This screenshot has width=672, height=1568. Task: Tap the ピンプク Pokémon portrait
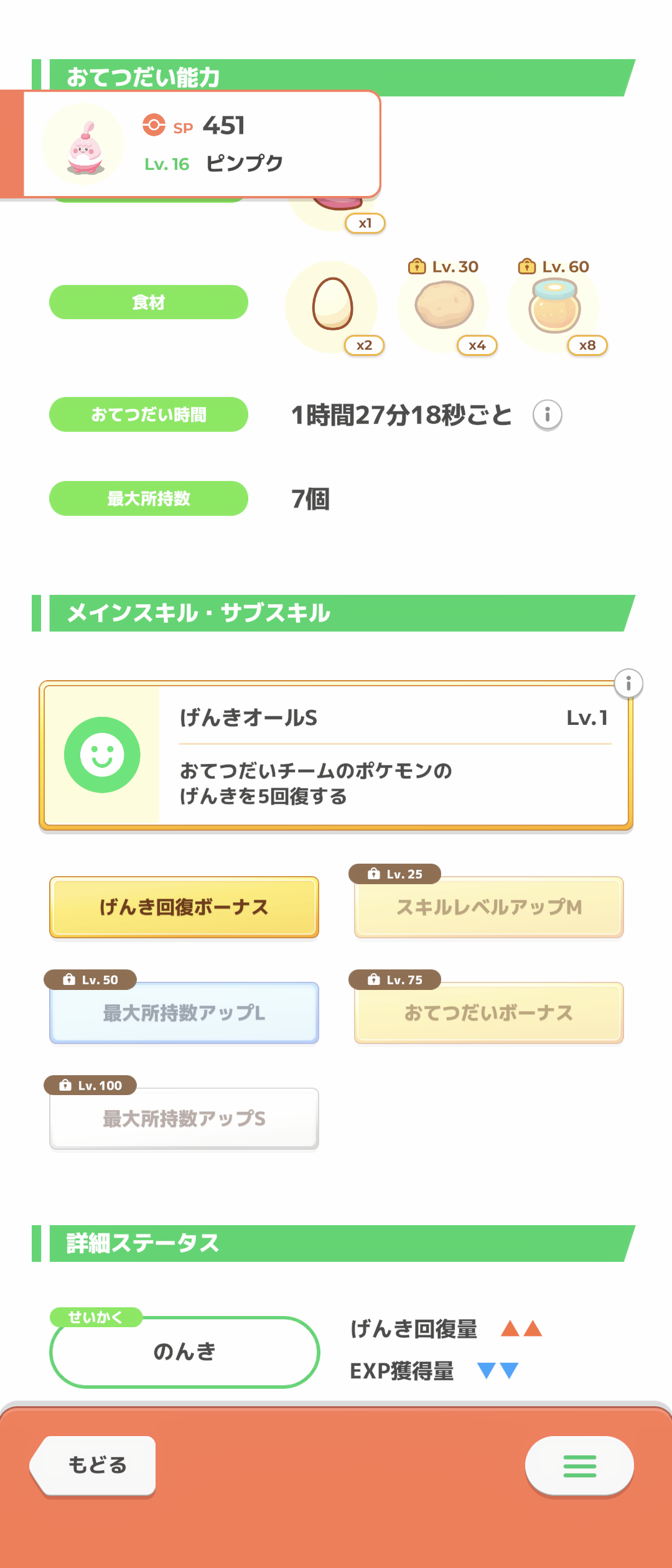tap(84, 146)
